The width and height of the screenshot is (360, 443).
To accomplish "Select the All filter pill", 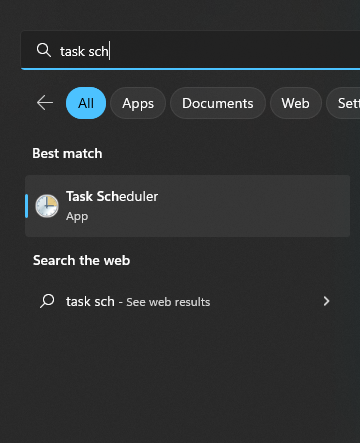I will click(x=86, y=103).
